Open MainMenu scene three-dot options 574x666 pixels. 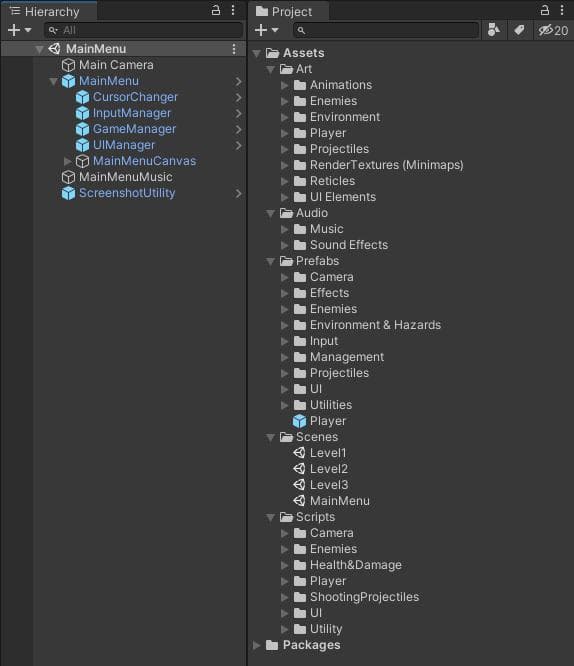[x=234, y=49]
